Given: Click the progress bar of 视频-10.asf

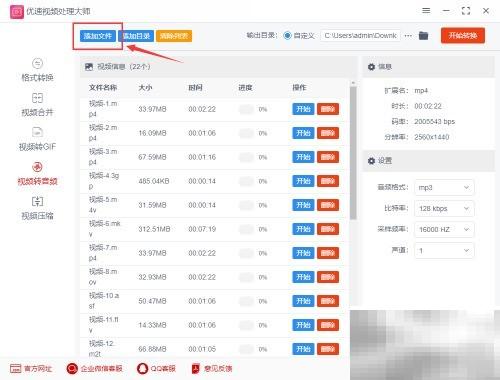Looking at the screenshot, I should (x=247, y=301).
